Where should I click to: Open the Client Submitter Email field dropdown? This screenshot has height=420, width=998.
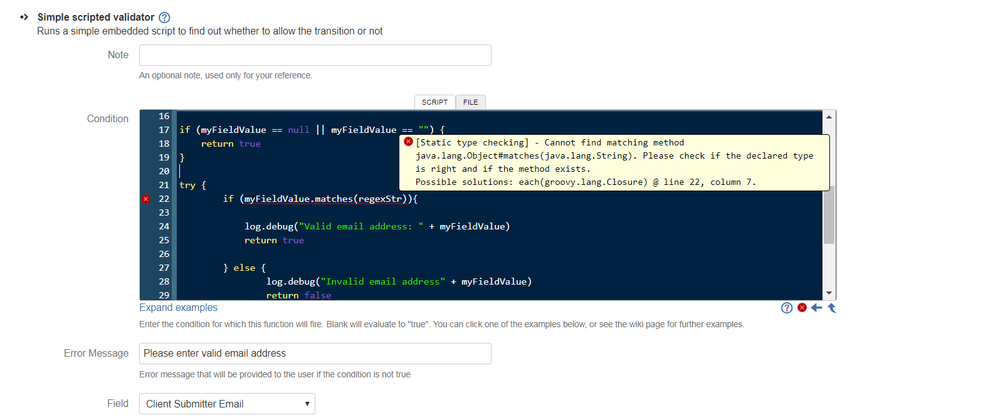227,403
